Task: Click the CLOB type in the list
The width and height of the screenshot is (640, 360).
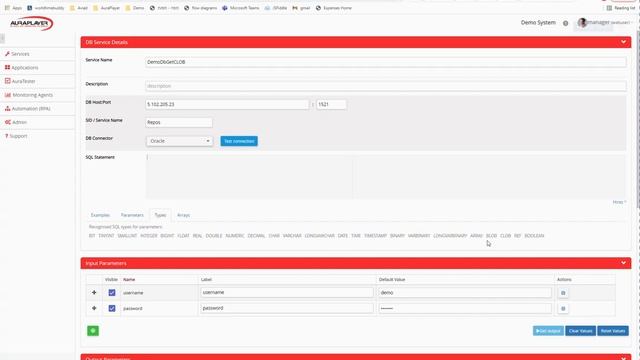Action: 505,236
